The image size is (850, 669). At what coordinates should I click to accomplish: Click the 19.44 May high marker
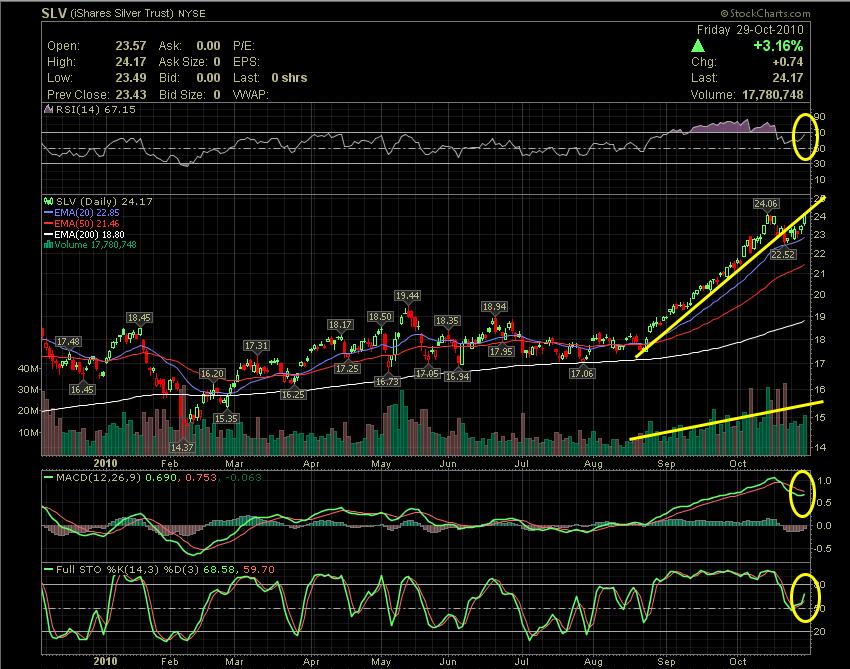(407, 295)
